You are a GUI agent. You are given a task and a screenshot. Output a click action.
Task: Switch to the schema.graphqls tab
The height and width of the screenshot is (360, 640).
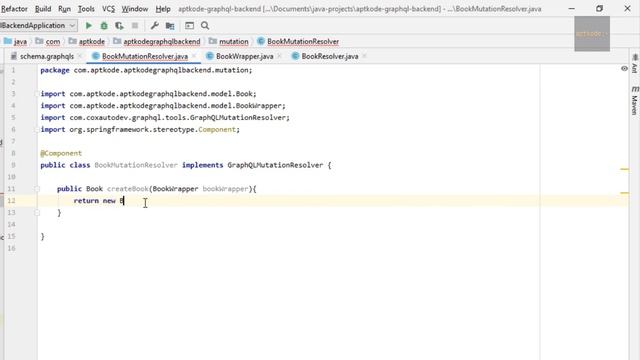(47, 56)
